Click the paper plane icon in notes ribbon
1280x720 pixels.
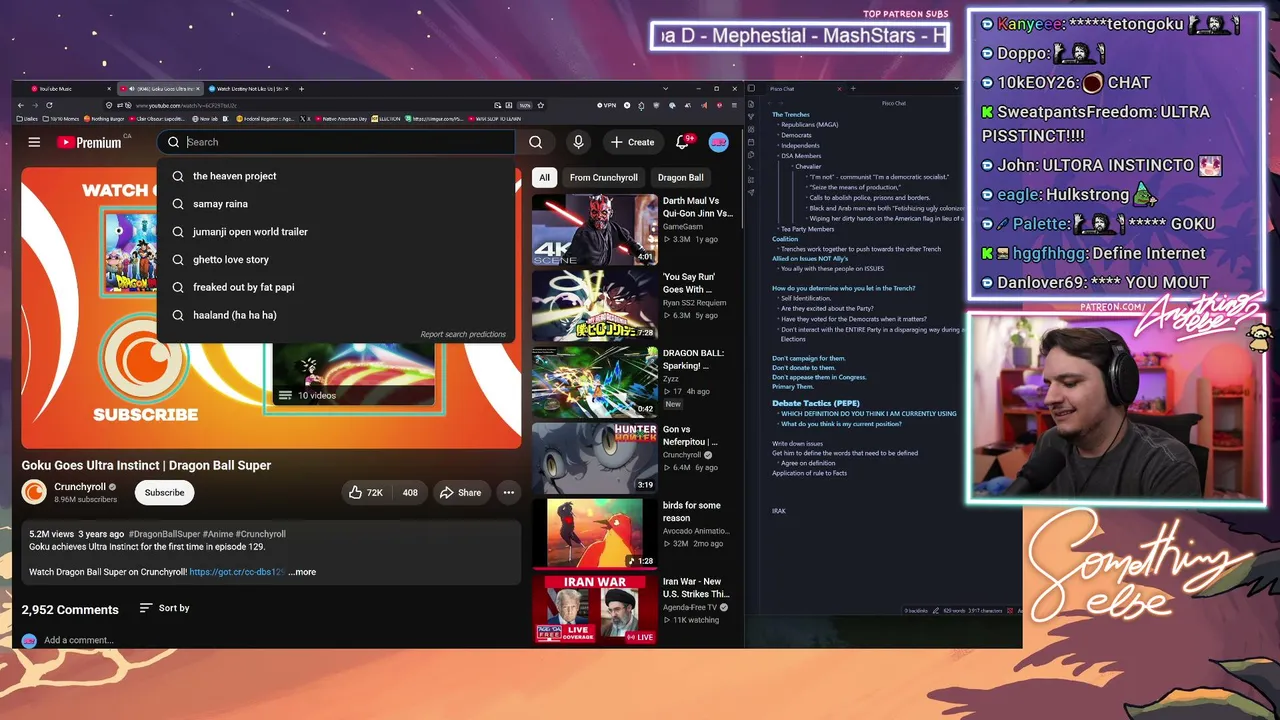click(x=751, y=193)
